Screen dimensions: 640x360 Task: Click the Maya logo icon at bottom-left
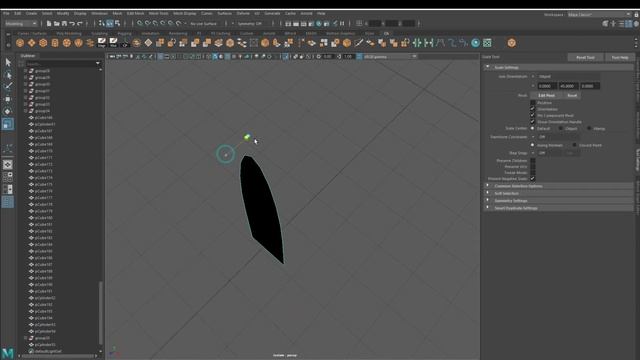click(x=8, y=353)
